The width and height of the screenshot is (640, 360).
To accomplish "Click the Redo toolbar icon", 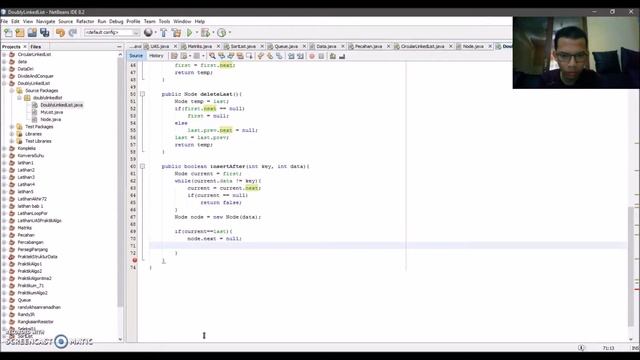I will pos(73,33).
